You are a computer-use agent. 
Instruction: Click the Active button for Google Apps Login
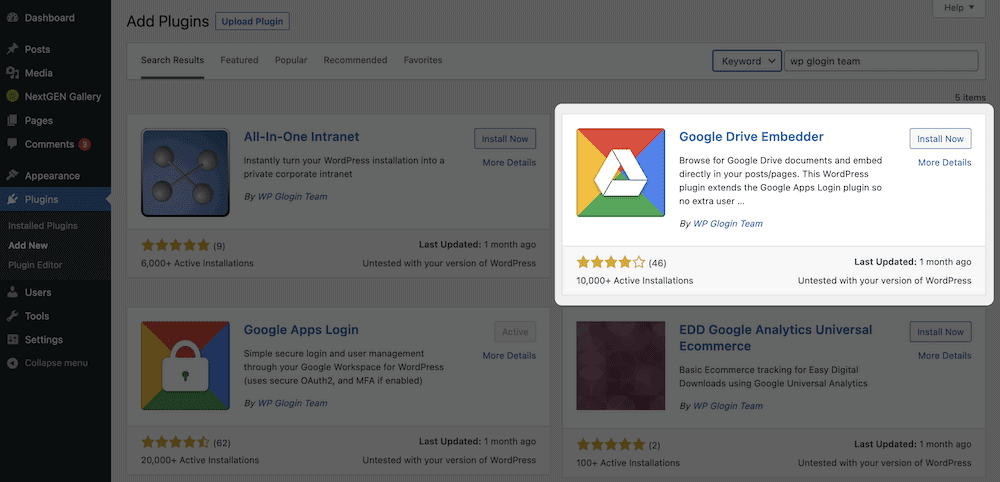tap(515, 332)
